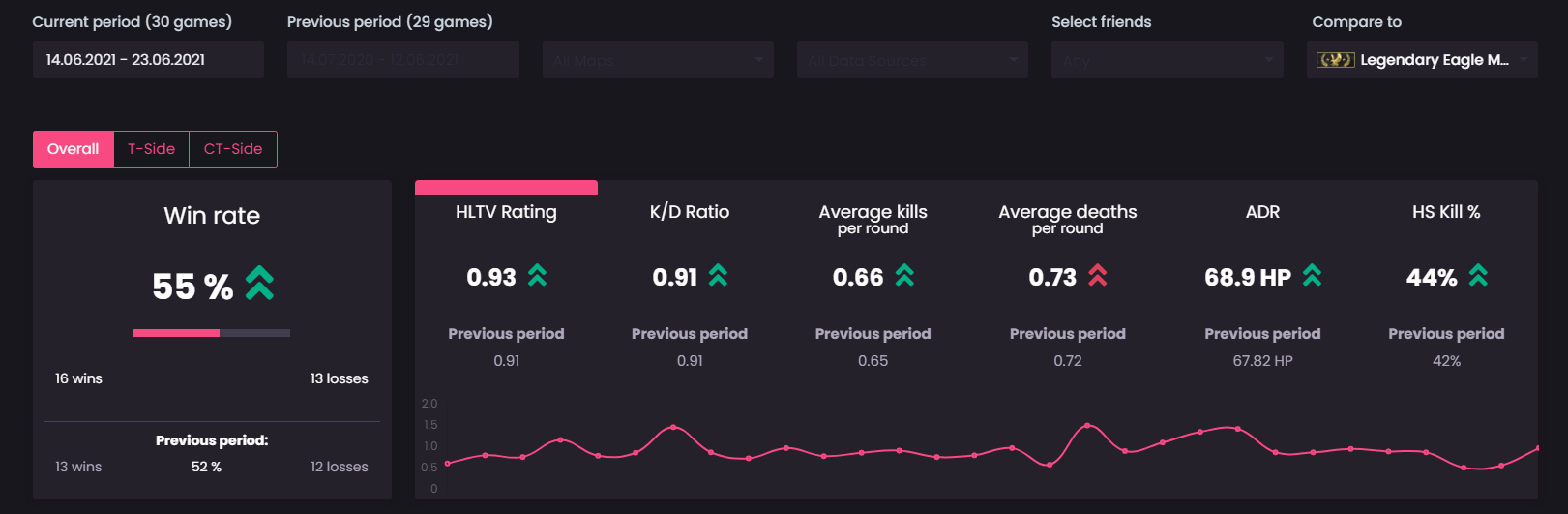
Task: Click the Previous period date range field
Action: click(x=402, y=60)
